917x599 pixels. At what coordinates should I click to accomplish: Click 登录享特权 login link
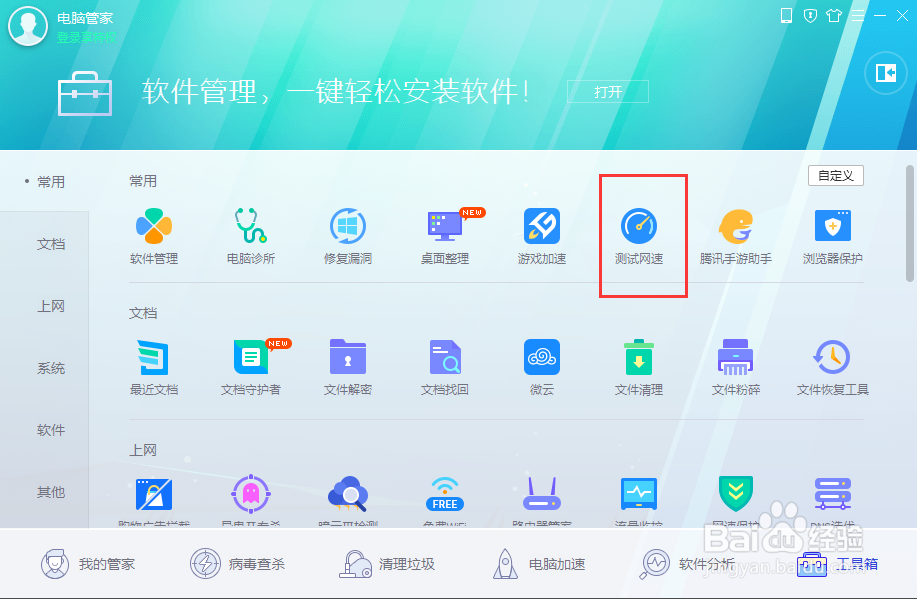pyautogui.click(x=86, y=37)
